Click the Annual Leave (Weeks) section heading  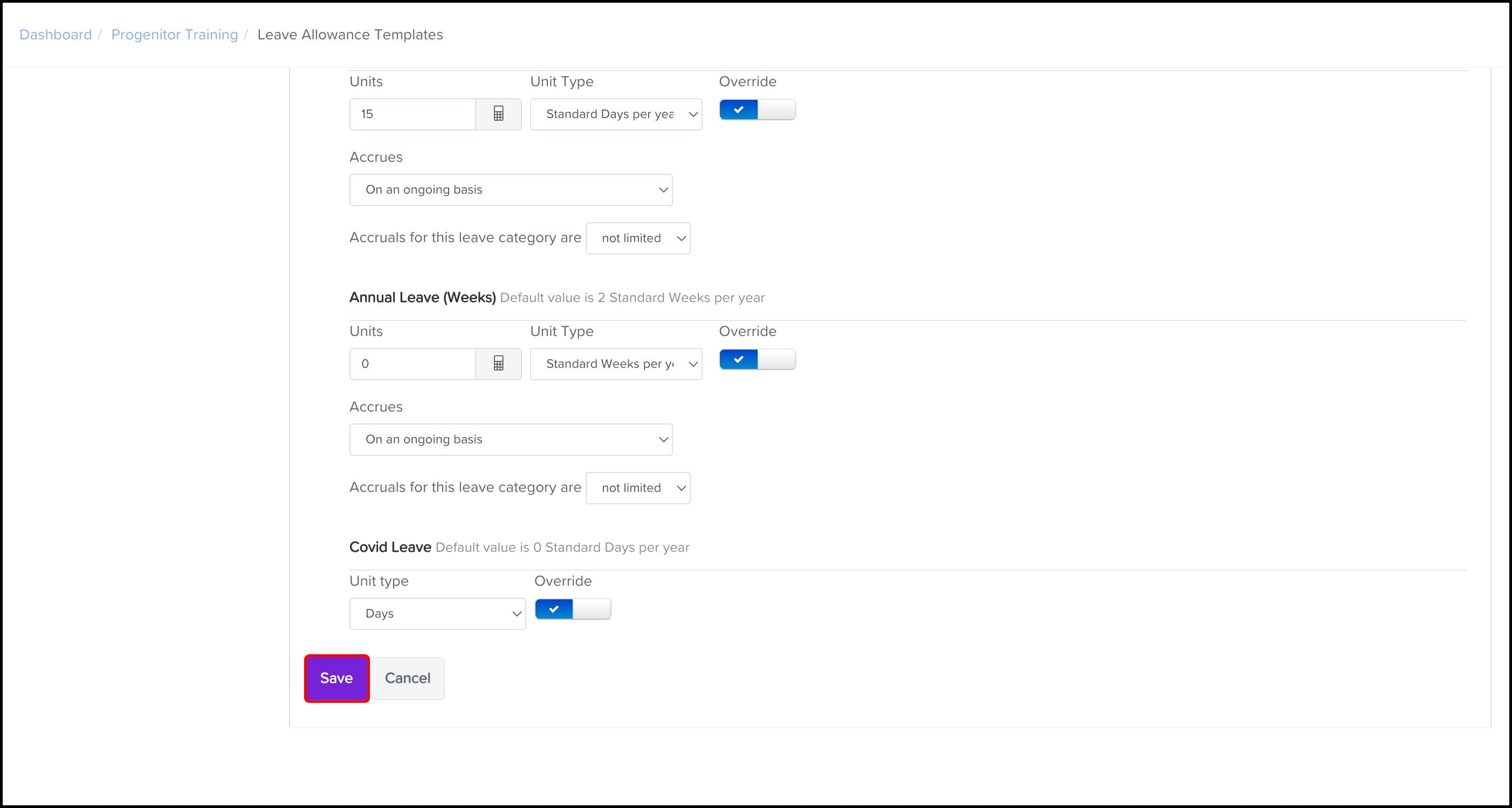pos(423,298)
